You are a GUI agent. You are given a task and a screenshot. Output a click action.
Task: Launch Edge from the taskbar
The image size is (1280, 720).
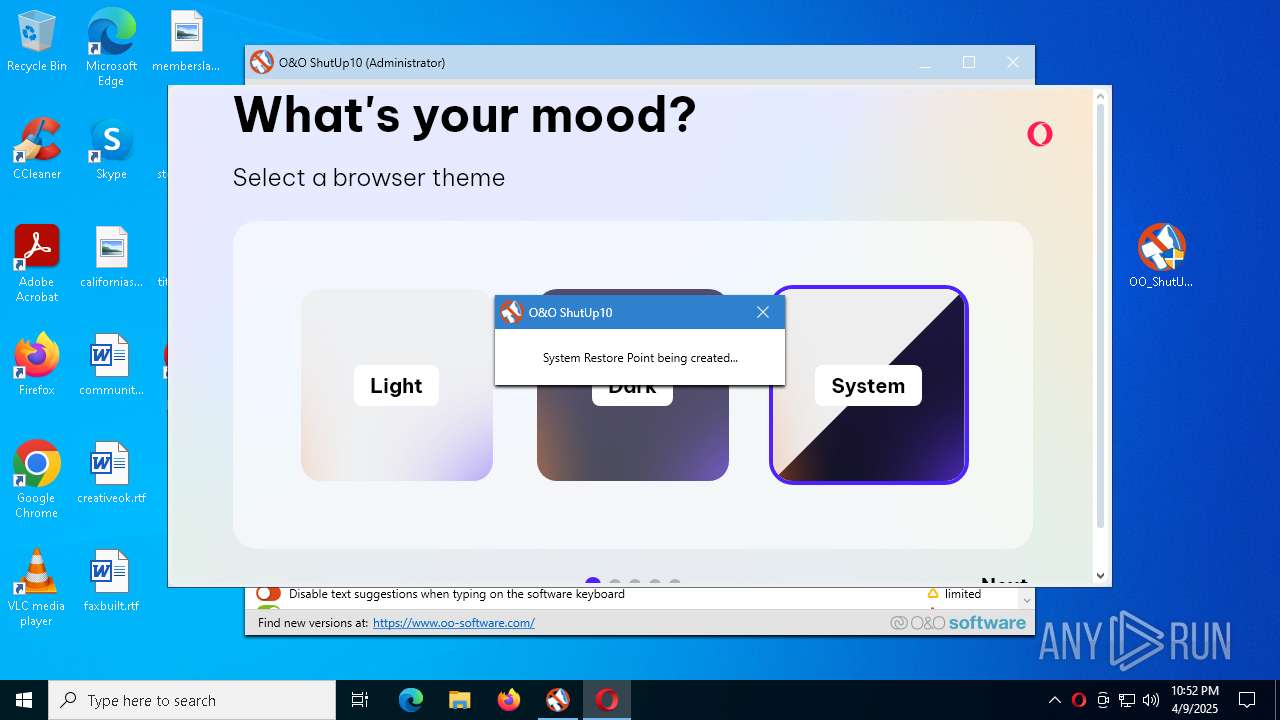411,700
